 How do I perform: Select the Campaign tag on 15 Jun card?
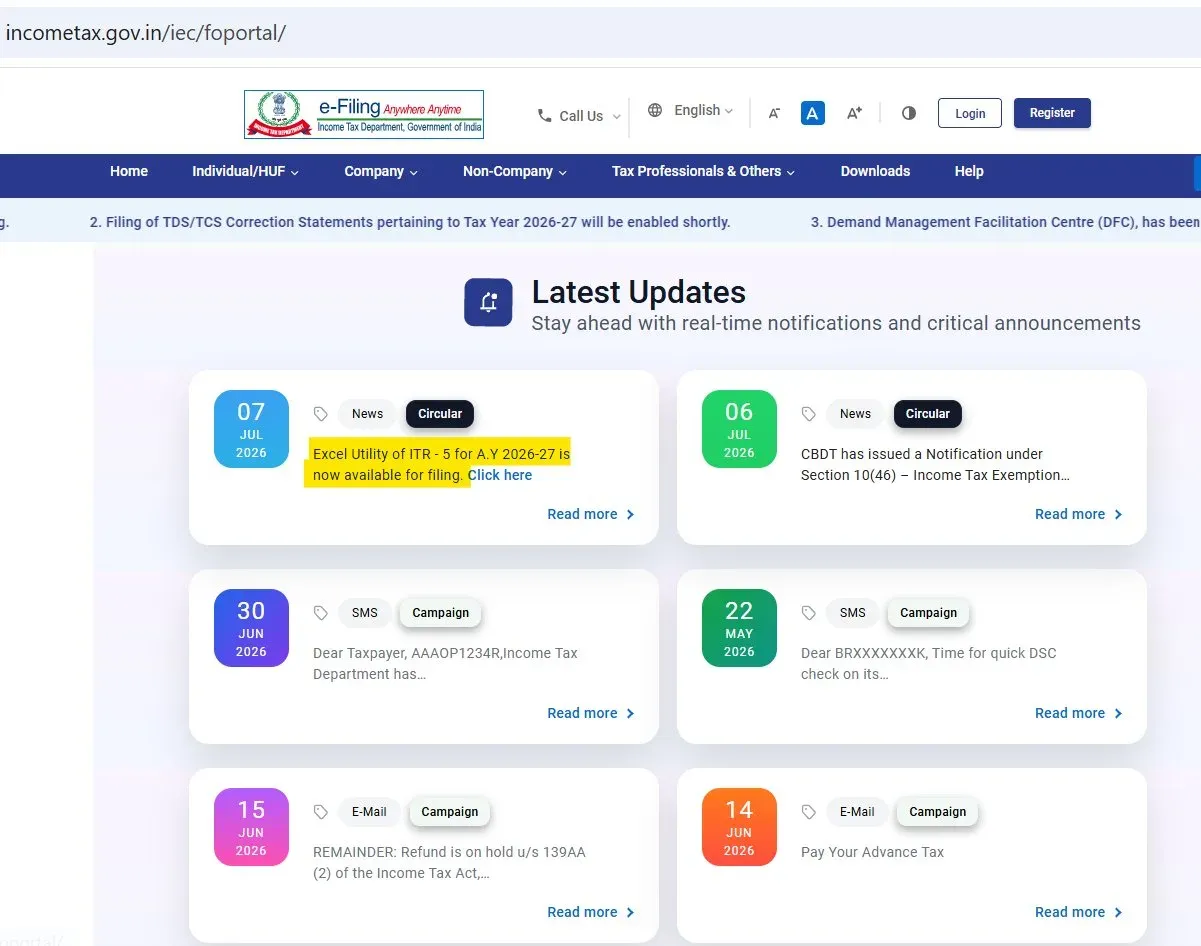(450, 812)
